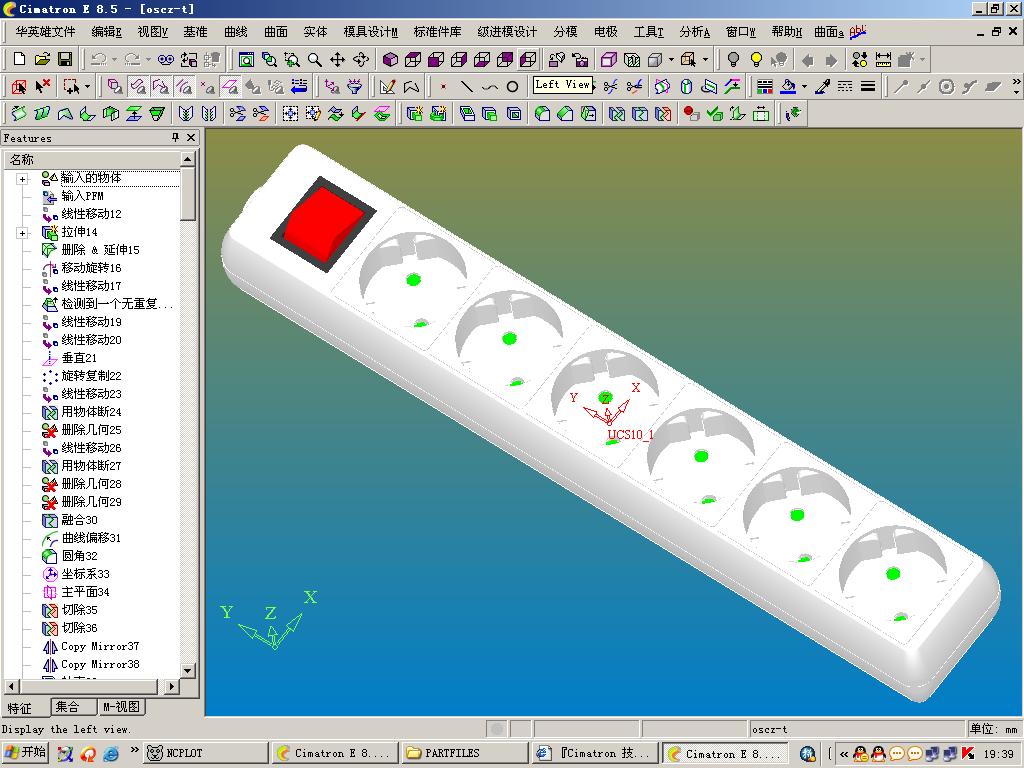Open the 曲面 menu
Image resolution: width=1024 pixels, height=768 pixels.
tap(276, 31)
